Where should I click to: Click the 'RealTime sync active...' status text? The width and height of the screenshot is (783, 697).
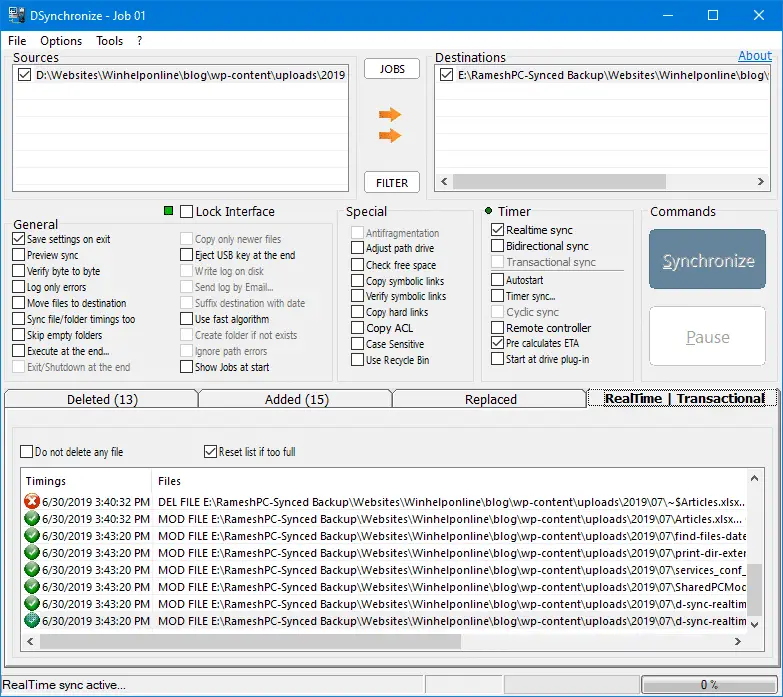(64, 685)
